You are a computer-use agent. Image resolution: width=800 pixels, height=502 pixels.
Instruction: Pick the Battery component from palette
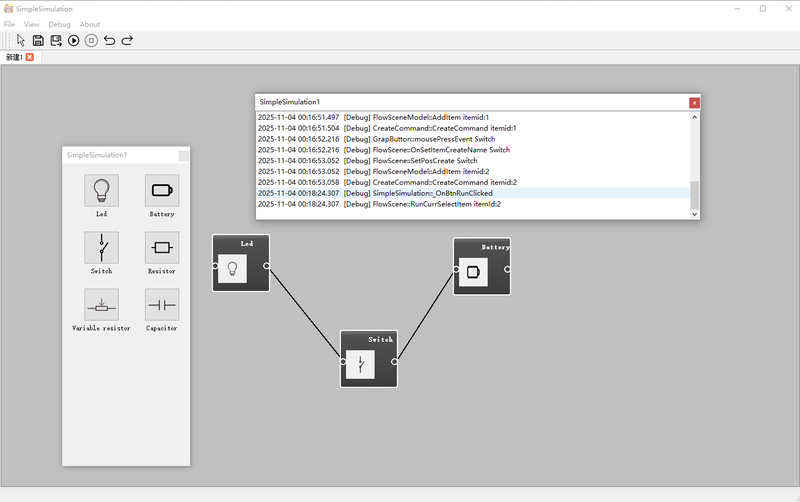(161, 190)
